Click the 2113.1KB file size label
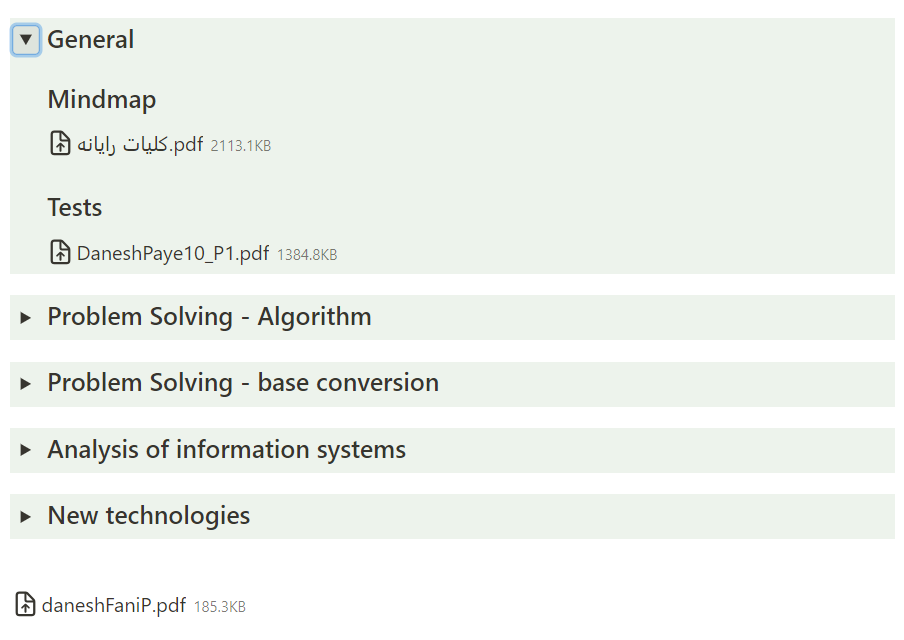The image size is (904, 640). click(x=241, y=146)
